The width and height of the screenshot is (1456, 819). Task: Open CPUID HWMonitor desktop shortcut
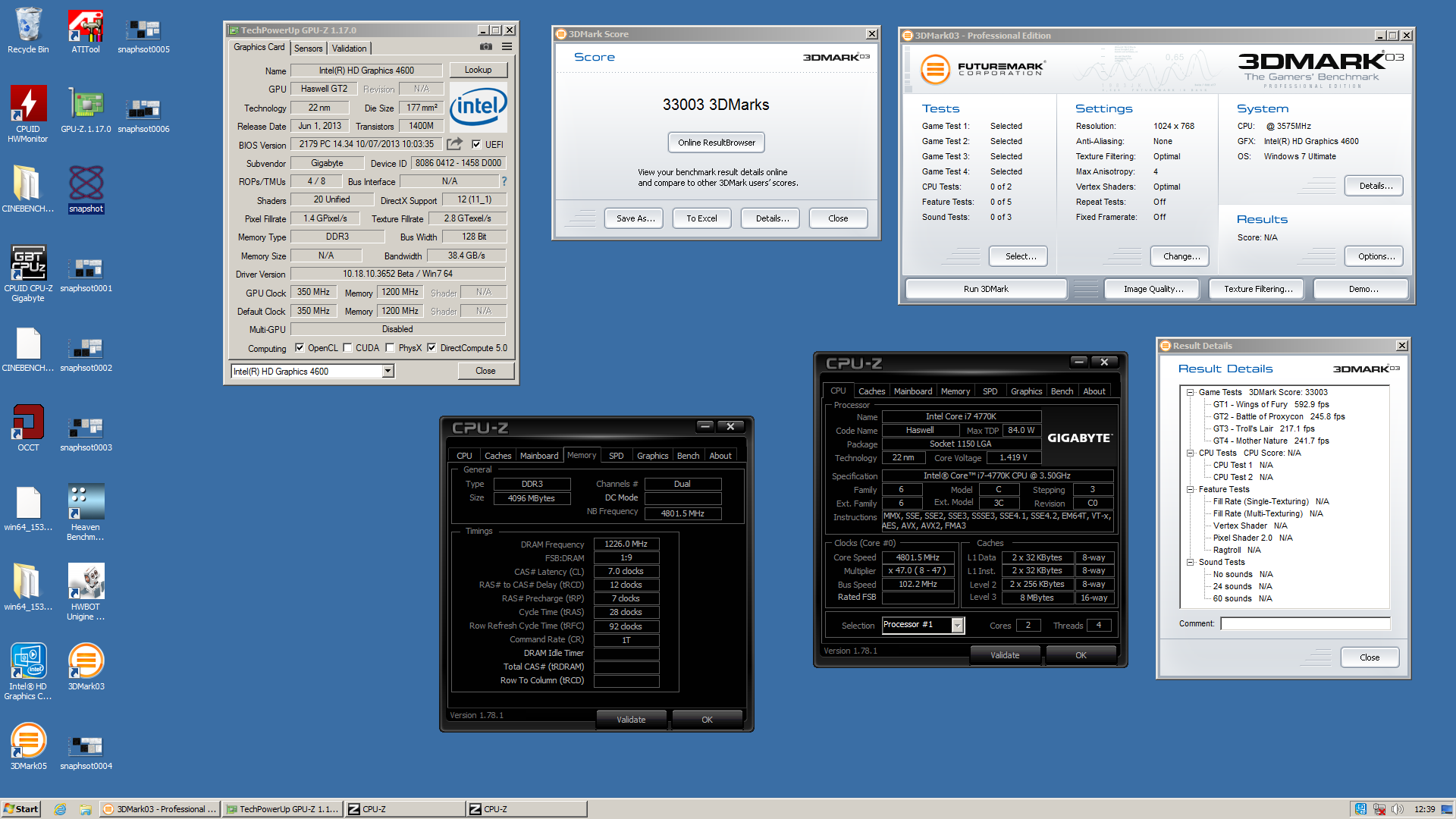pyautogui.click(x=28, y=114)
